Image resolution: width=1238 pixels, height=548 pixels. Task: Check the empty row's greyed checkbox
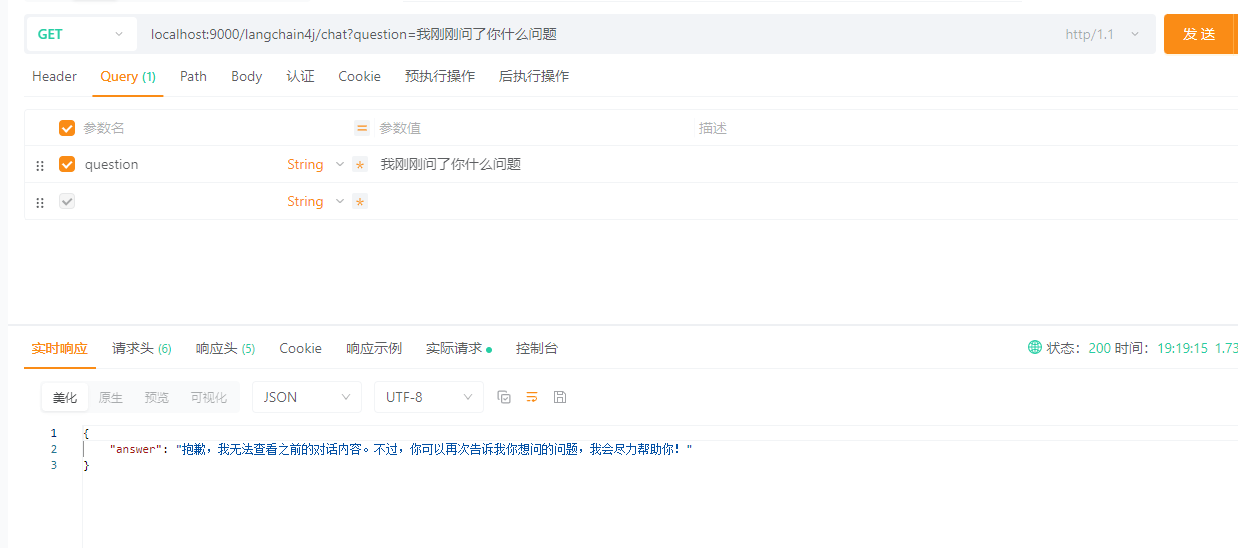pyautogui.click(x=67, y=201)
